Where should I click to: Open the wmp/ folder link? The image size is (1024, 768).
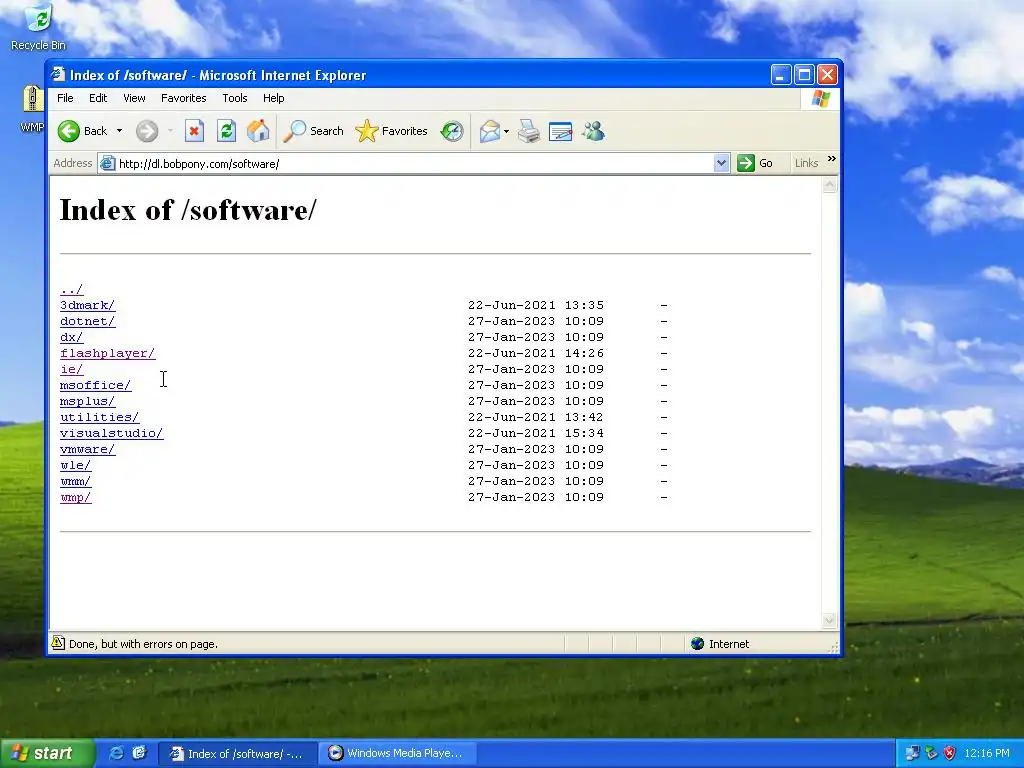[x=75, y=497]
